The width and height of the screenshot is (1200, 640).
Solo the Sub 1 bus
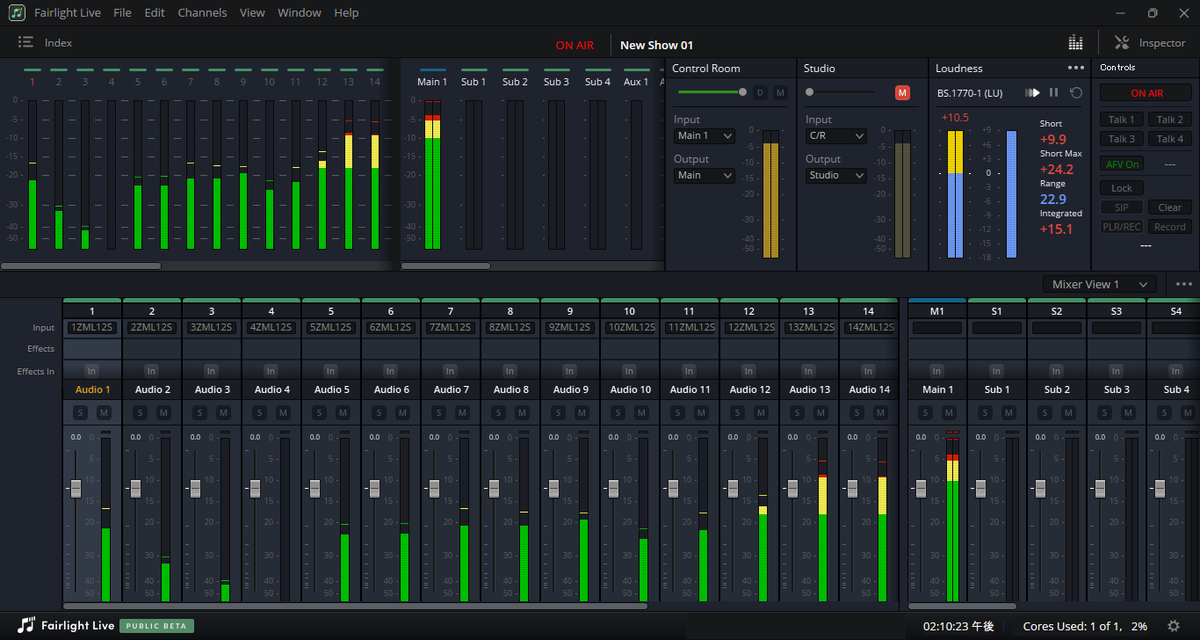click(985, 413)
